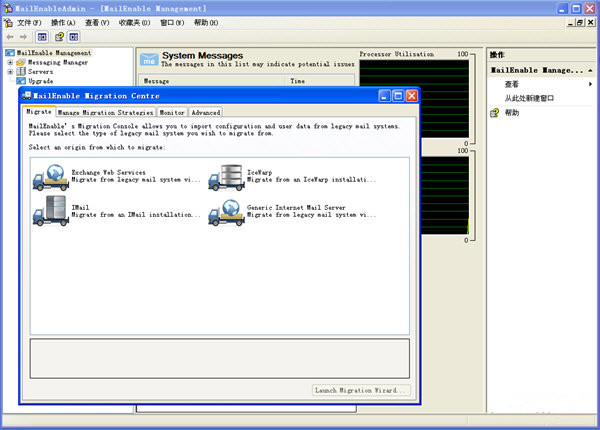The height and width of the screenshot is (430, 600).
Task: Click the Migration Centre title bar icon
Action: (26, 96)
